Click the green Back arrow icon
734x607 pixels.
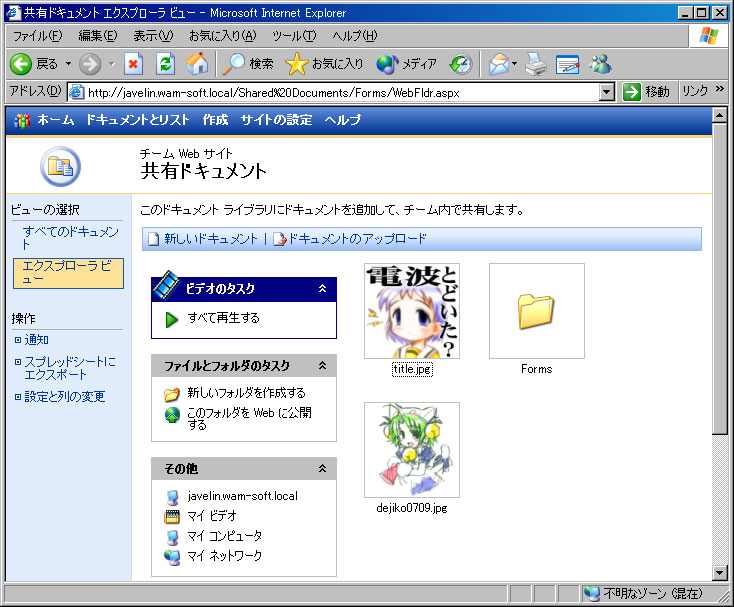(21, 64)
